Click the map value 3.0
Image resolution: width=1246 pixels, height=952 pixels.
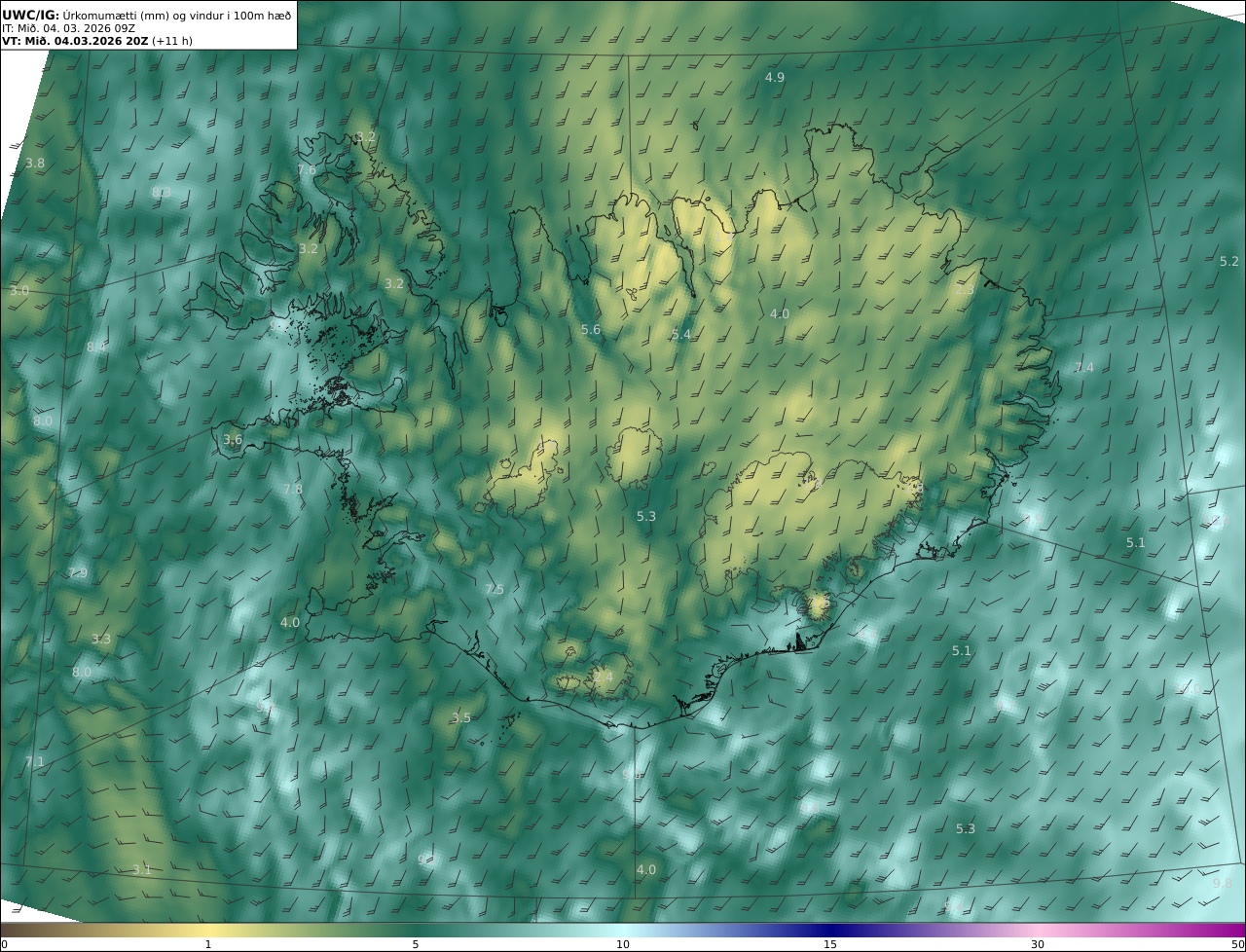tap(19, 291)
